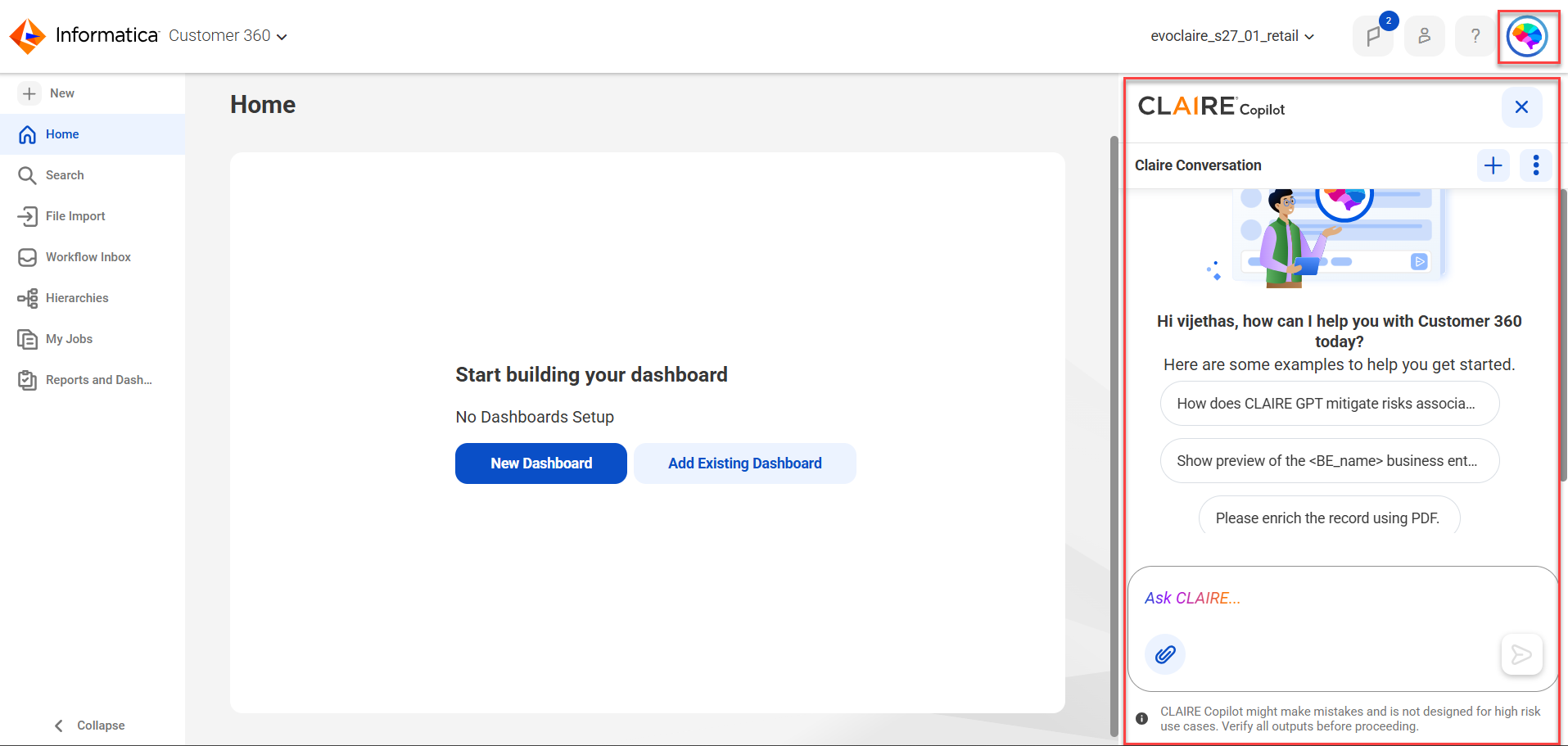Image resolution: width=1568 pixels, height=746 pixels.
Task: Open My Jobs in the sidebar
Action: 93,339
